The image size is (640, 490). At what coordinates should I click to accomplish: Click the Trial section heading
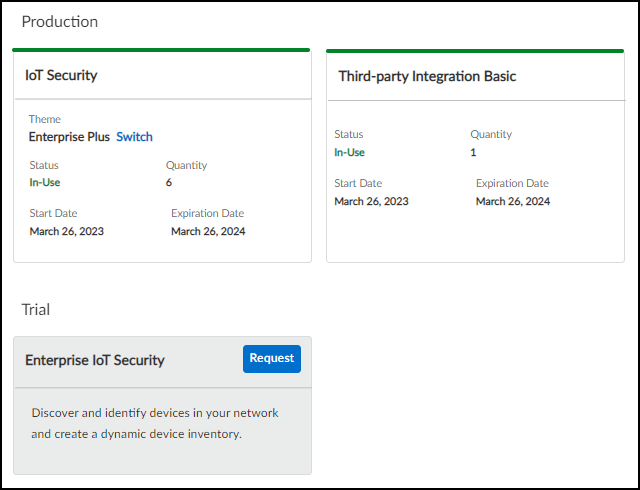(36, 310)
